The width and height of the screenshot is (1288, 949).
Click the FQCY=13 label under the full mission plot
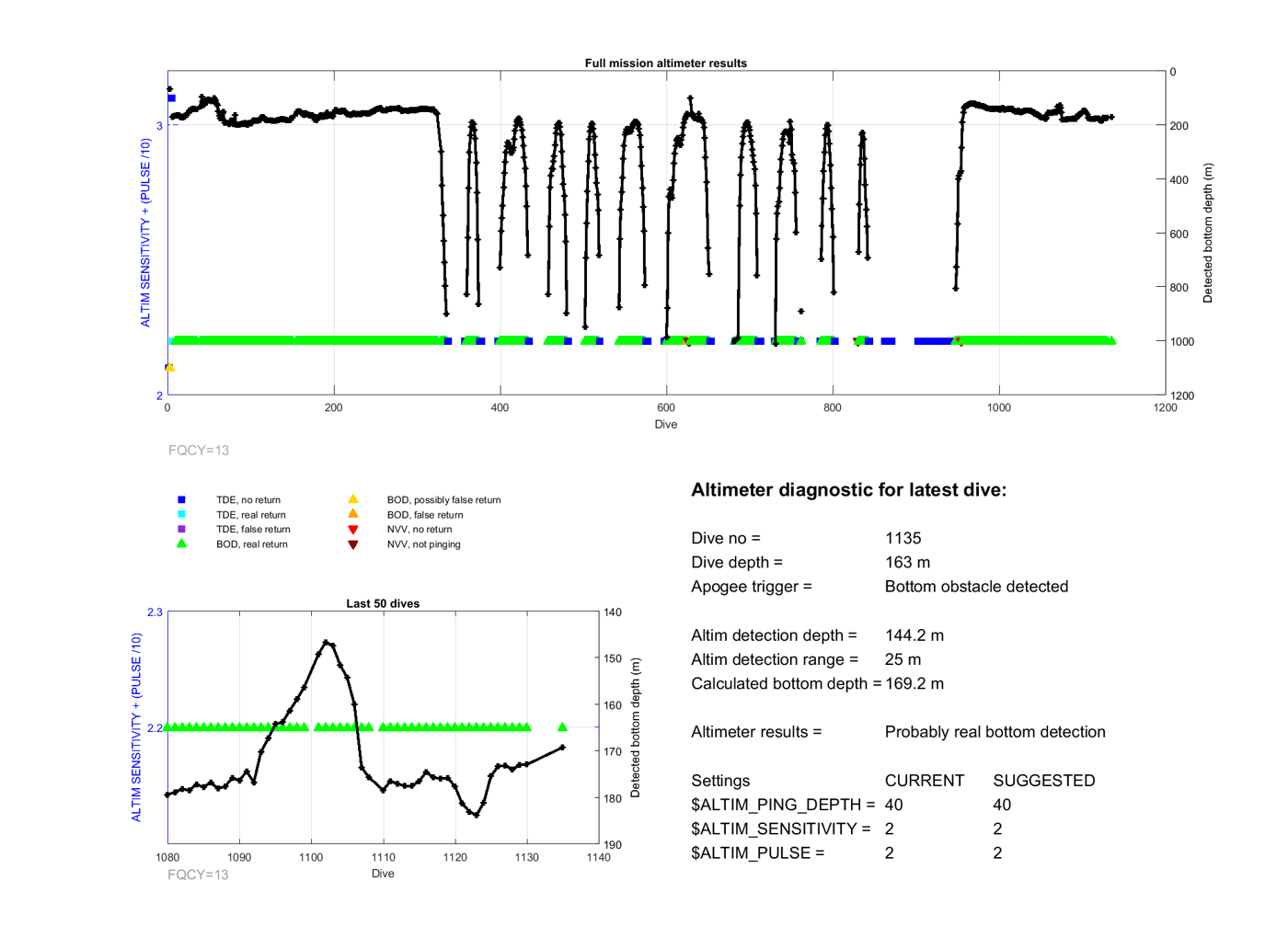click(199, 451)
